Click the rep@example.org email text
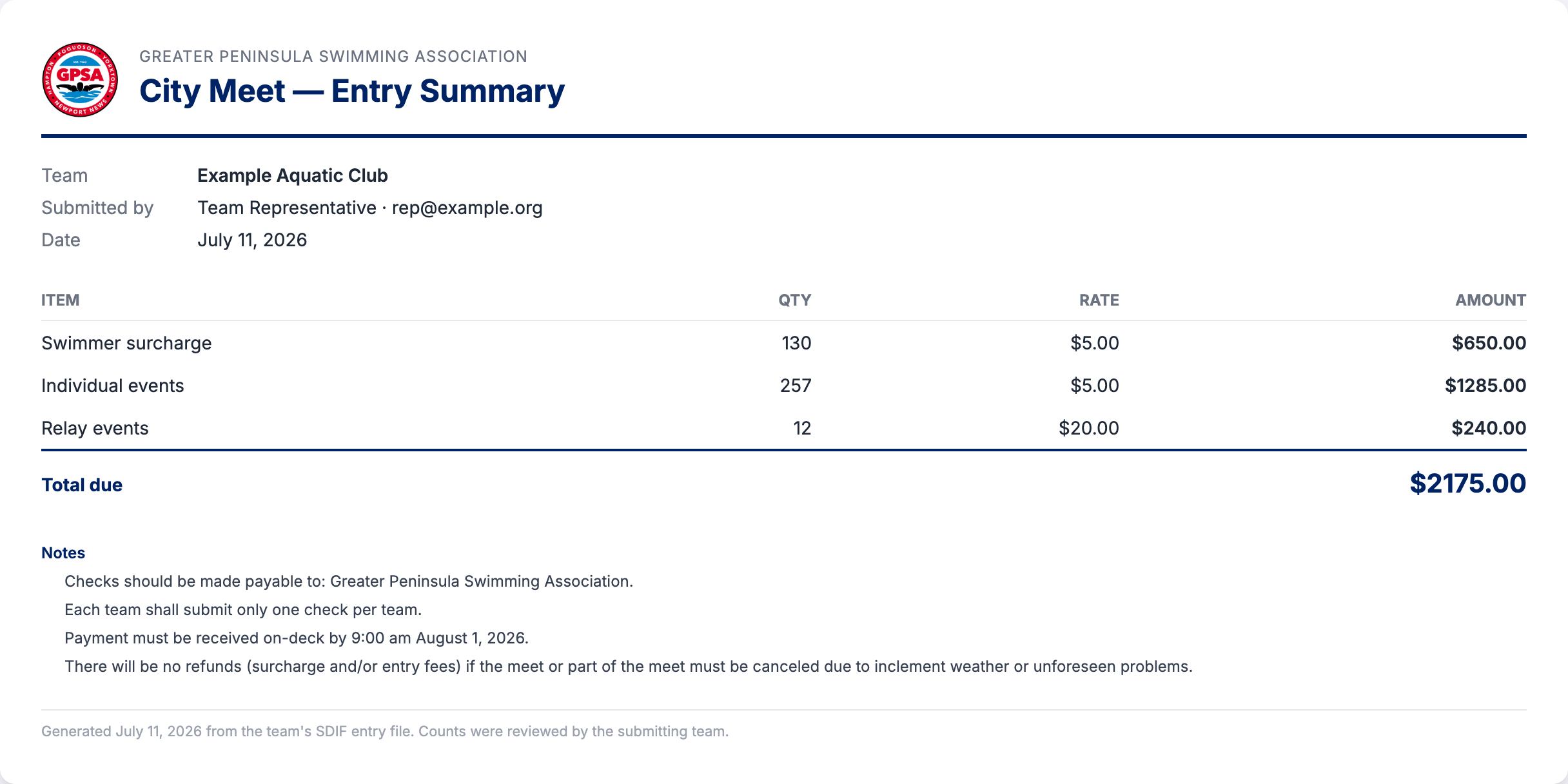1568x784 pixels. (467, 208)
